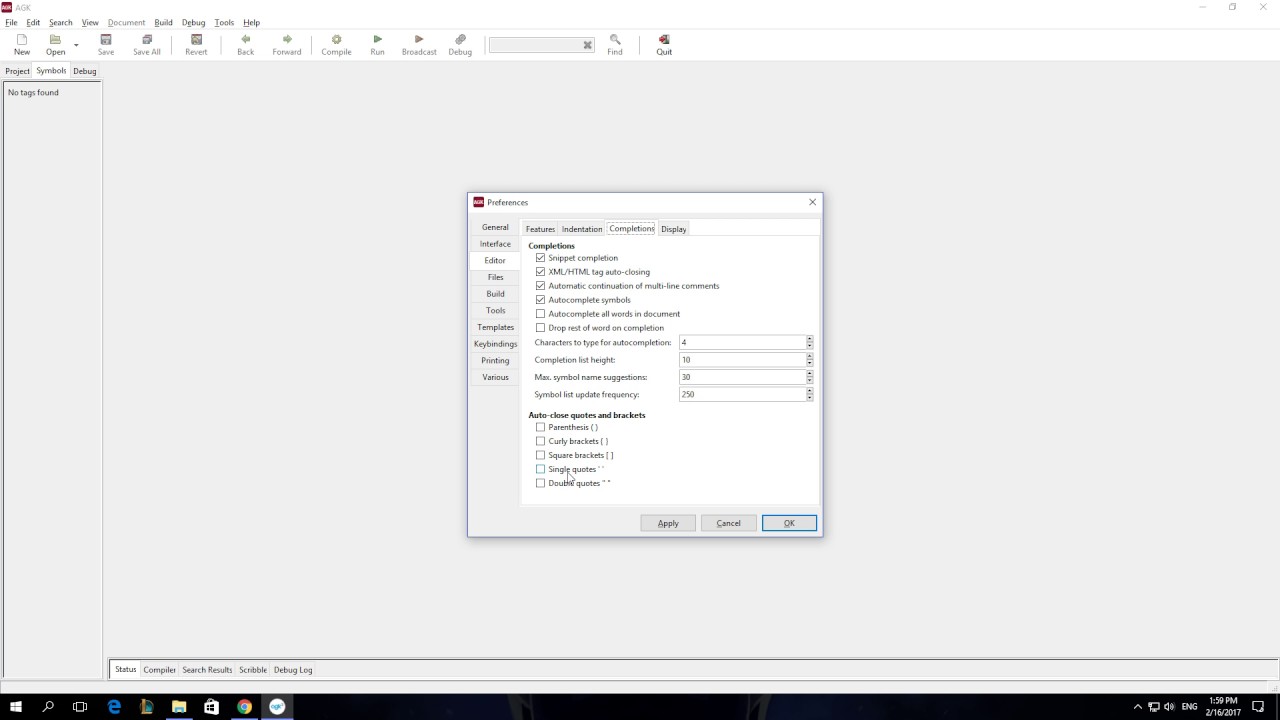Open the Edit menu
The width and height of the screenshot is (1280, 720).
pyautogui.click(x=33, y=22)
